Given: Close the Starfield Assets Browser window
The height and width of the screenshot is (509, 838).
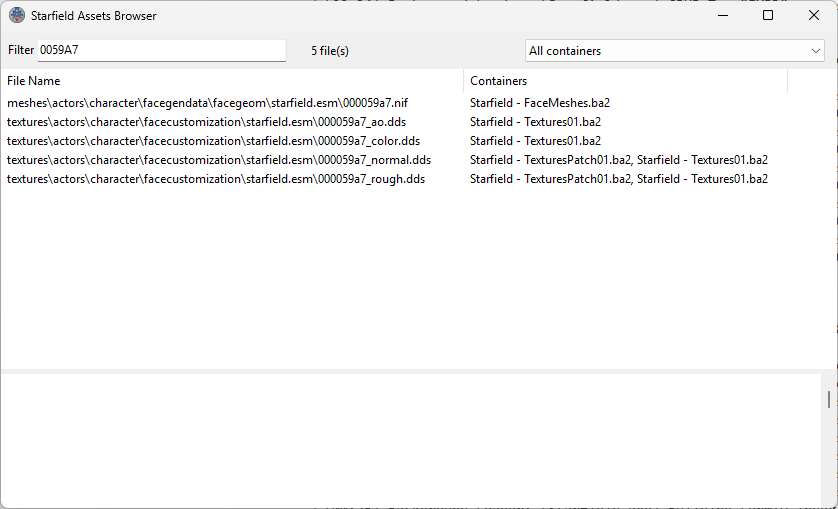Looking at the screenshot, I should click(x=814, y=16).
